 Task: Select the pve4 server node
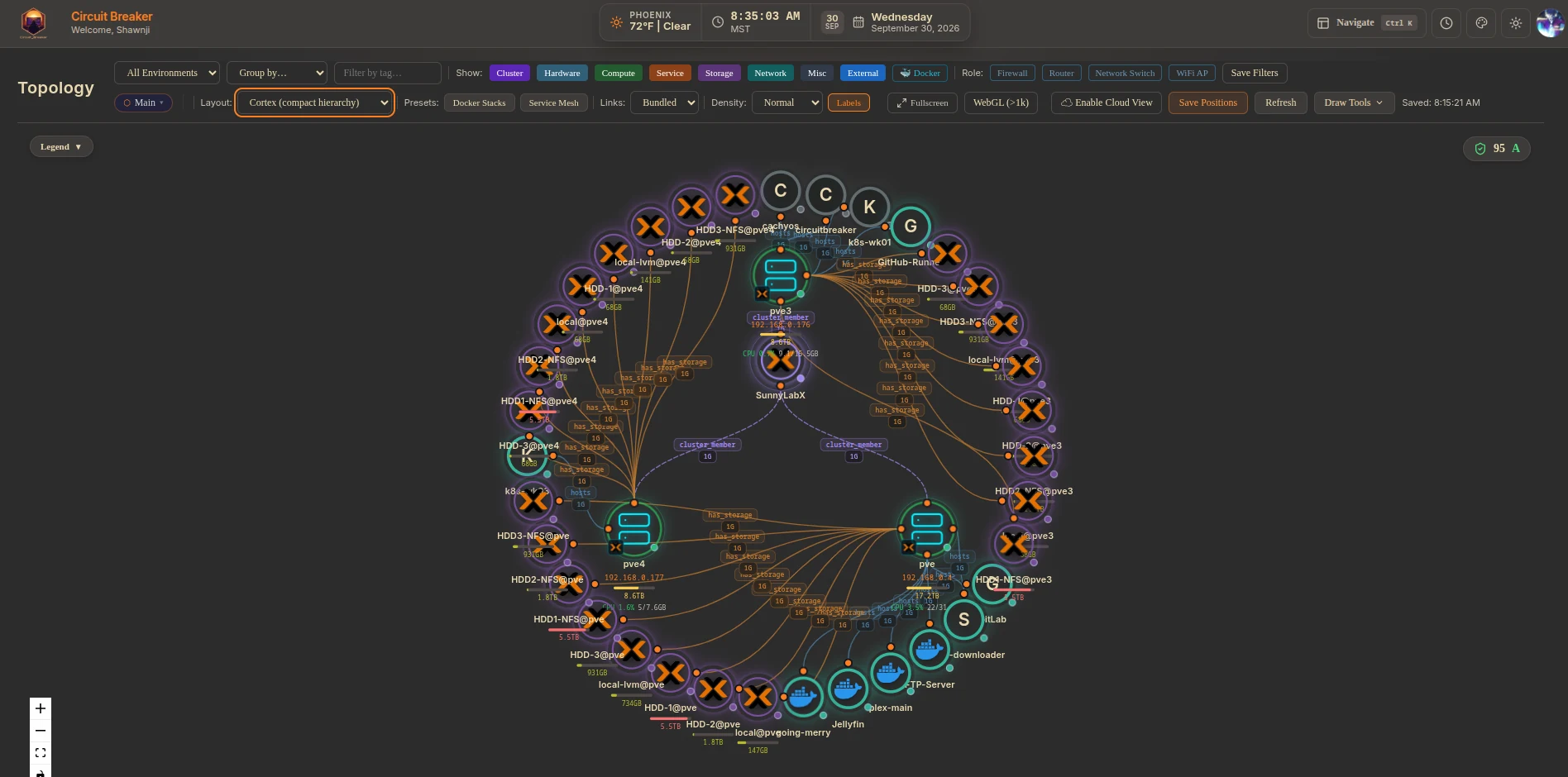pyautogui.click(x=634, y=529)
